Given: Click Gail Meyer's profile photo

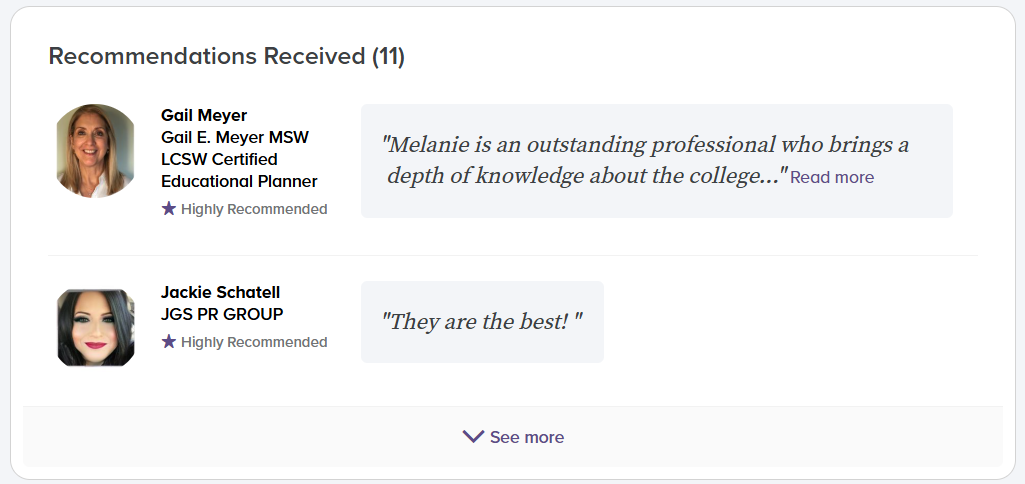Looking at the screenshot, I should [x=96, y=150].
